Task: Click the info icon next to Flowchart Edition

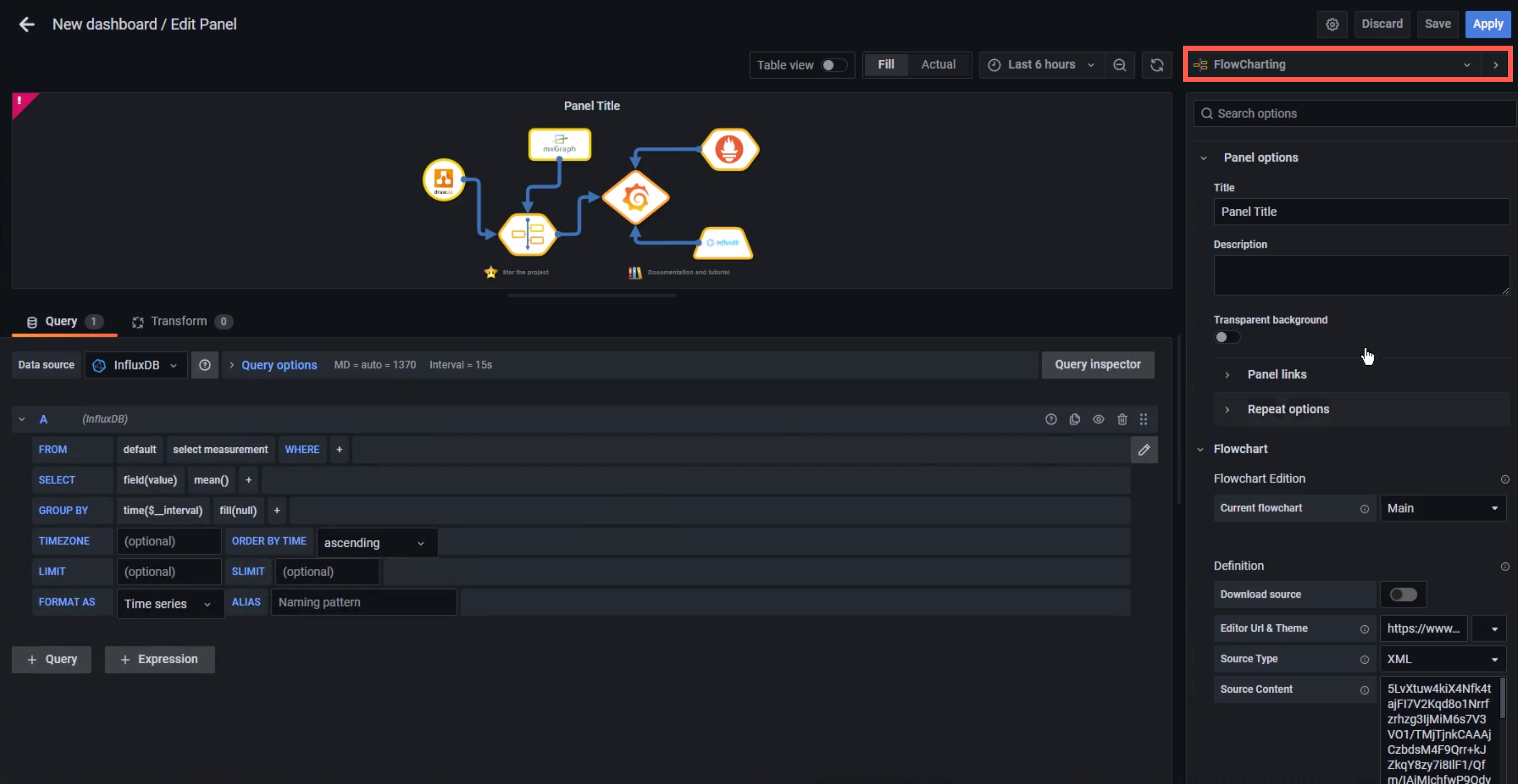Action: point(1505,479)
